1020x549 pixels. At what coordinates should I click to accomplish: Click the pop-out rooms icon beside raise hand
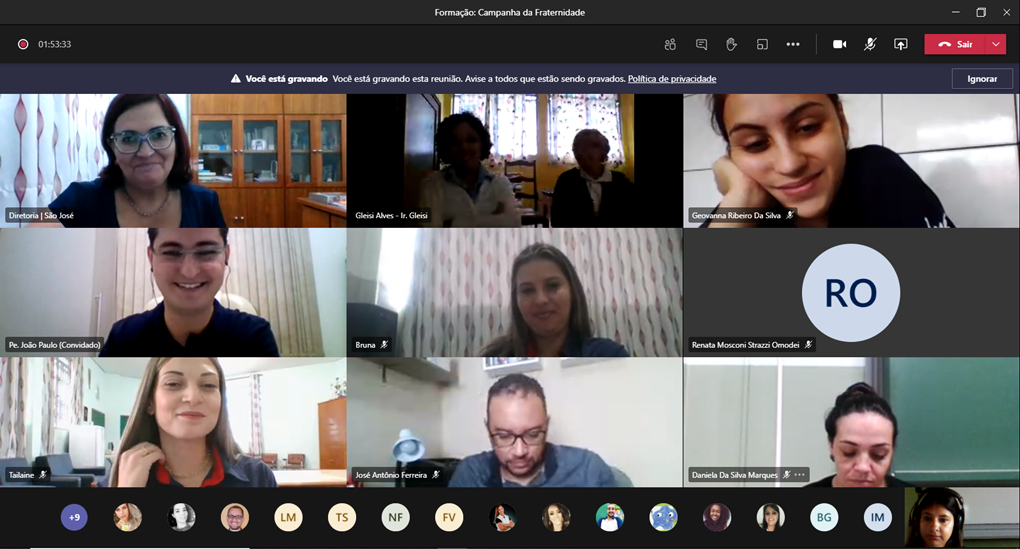tap(762, 44)
